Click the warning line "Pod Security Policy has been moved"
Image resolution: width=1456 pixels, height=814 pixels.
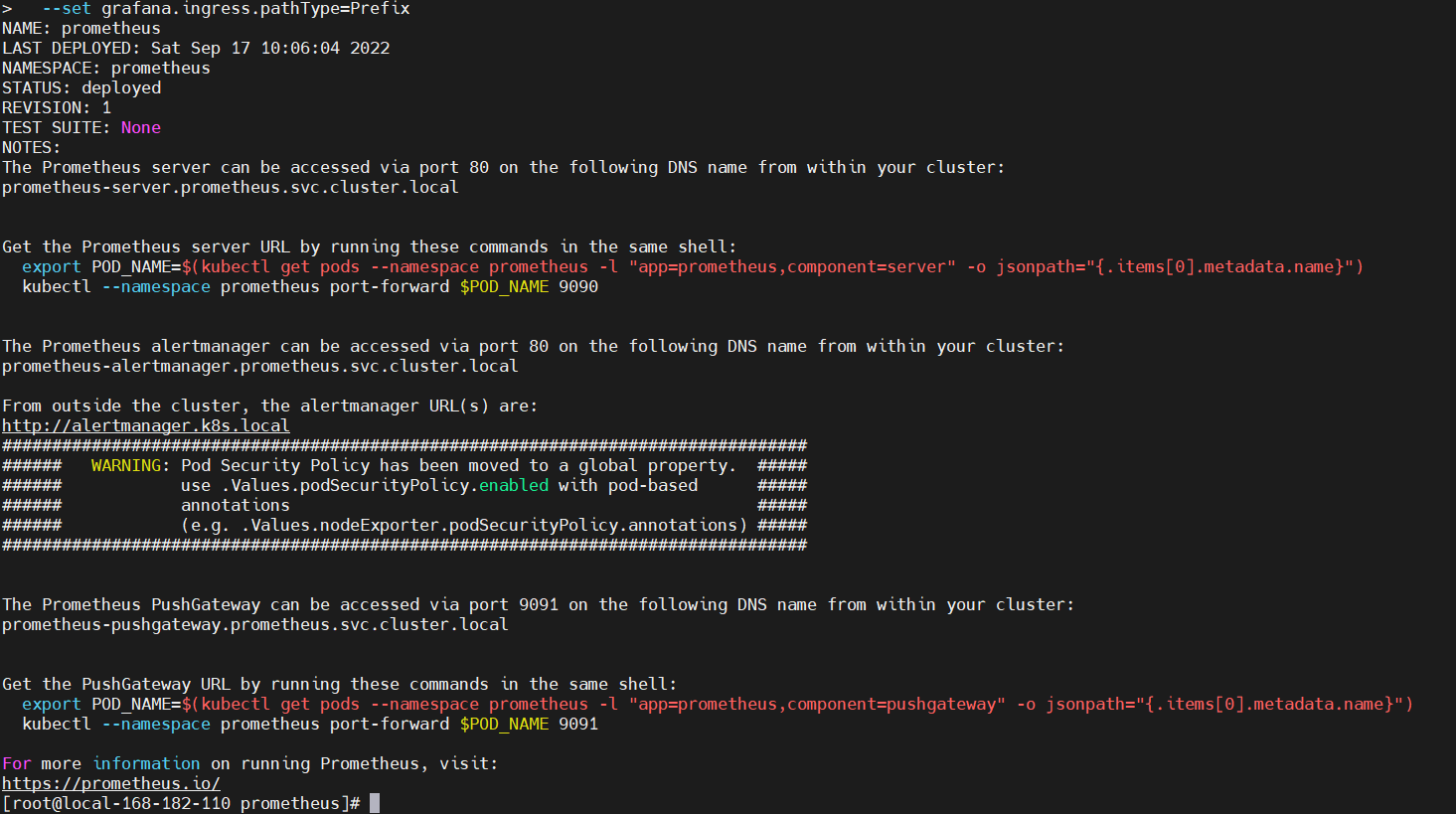(459, 465)
